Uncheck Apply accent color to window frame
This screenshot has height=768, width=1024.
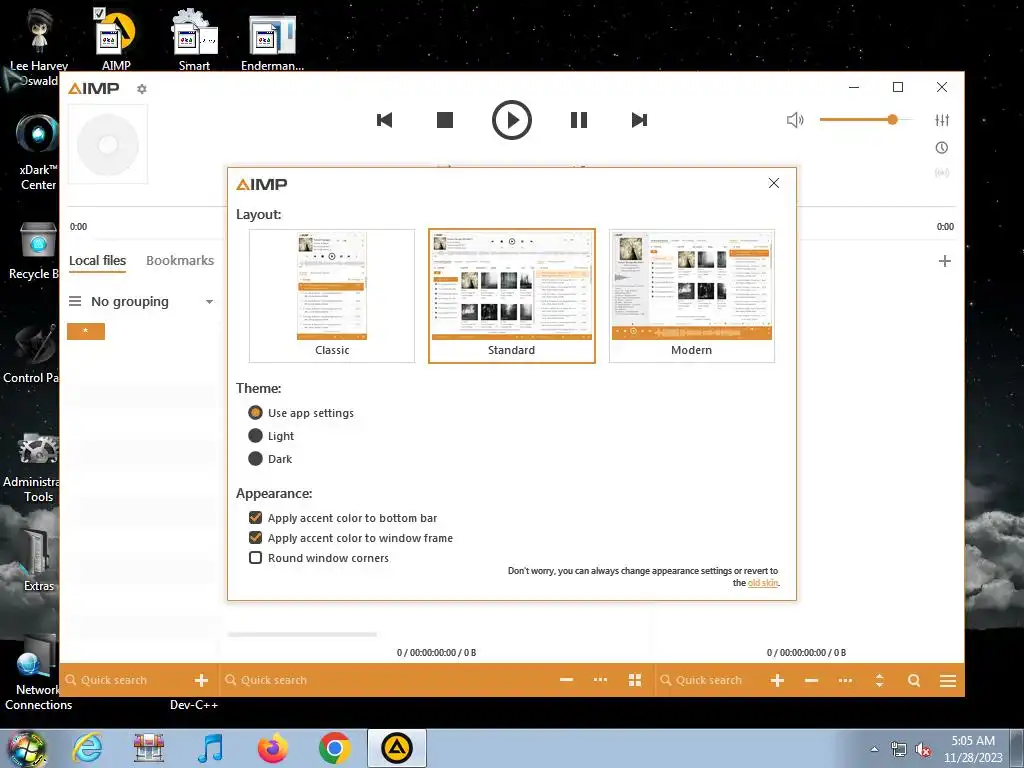tap(351, 538)
